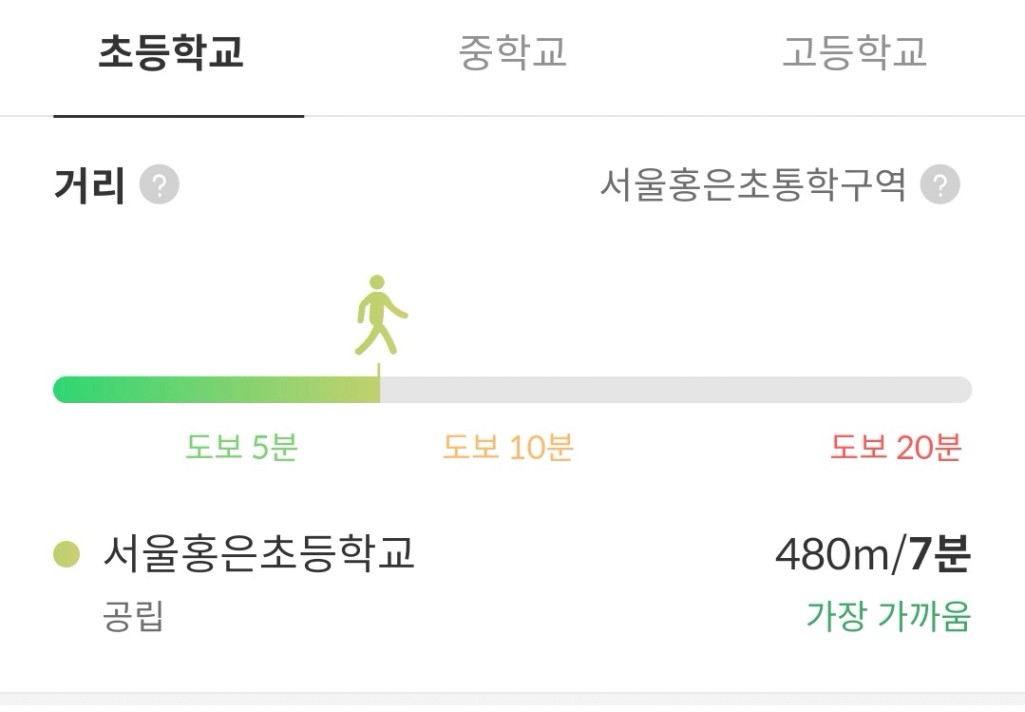Click the bold 7분 walking time
This screenshot has width=1025, height=712.
[940, 554]
